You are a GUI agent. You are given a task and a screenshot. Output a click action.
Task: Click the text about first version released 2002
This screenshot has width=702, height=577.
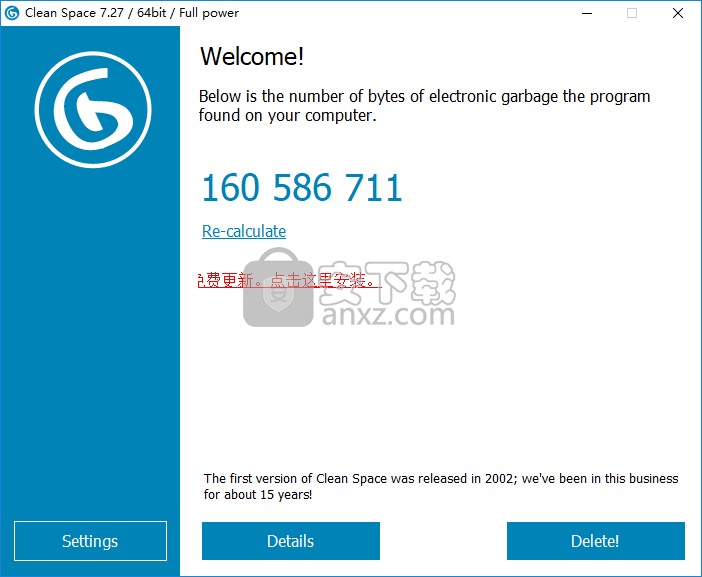441,486
